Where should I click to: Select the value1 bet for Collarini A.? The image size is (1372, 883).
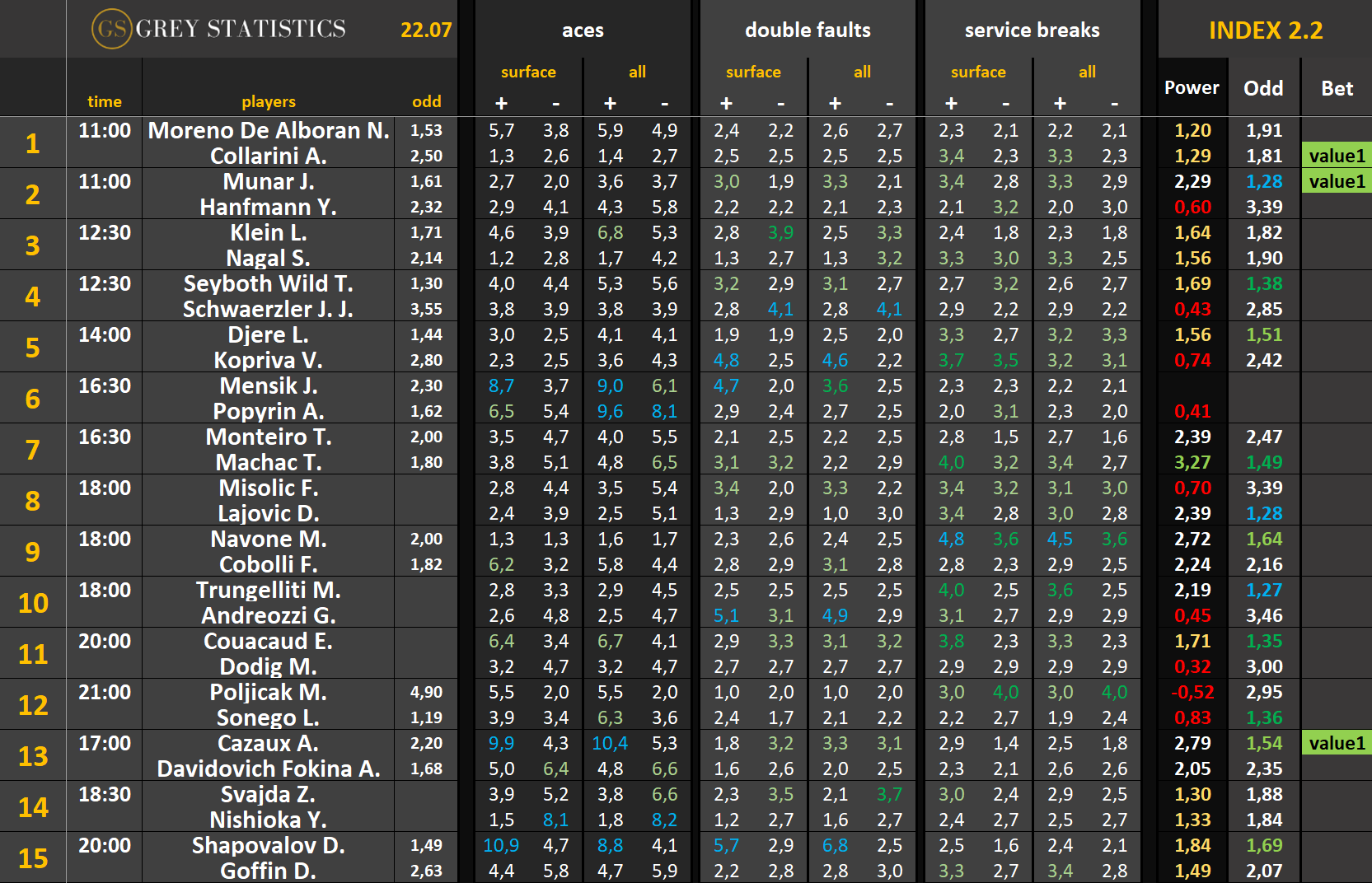[x=1337, y=156]
